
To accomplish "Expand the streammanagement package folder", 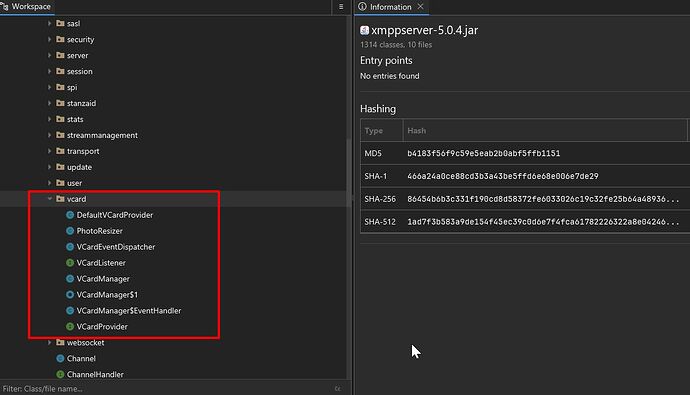I will (49, 135).
